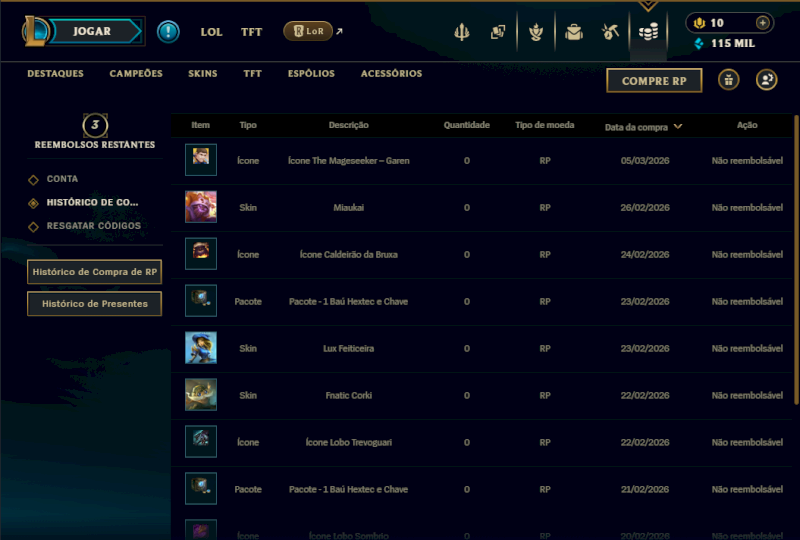Click the Miaukai skin thumbnail
800x540 pixels.
(201, 207)
